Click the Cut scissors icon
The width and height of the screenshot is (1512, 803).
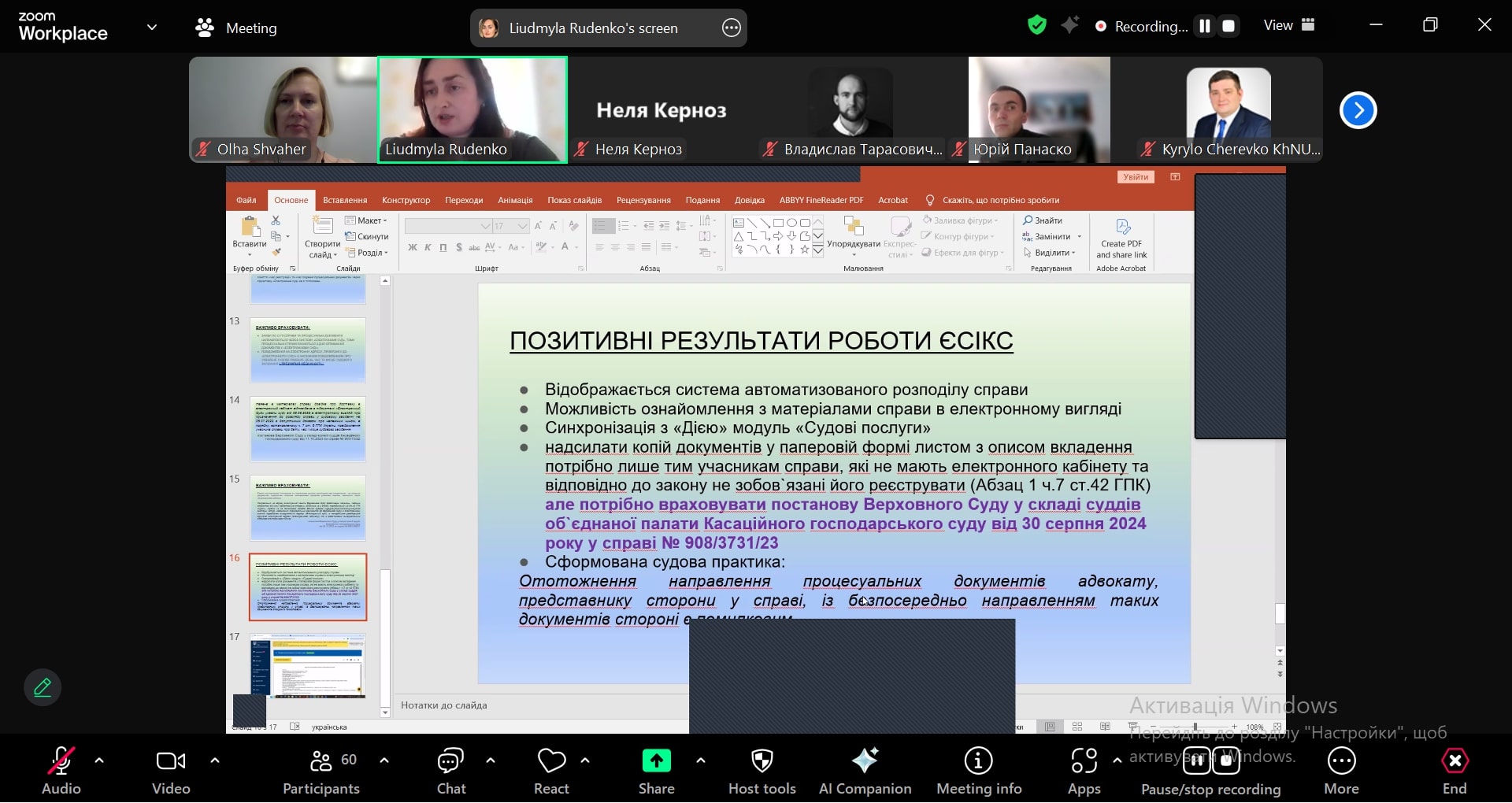[x=276, y=220]
